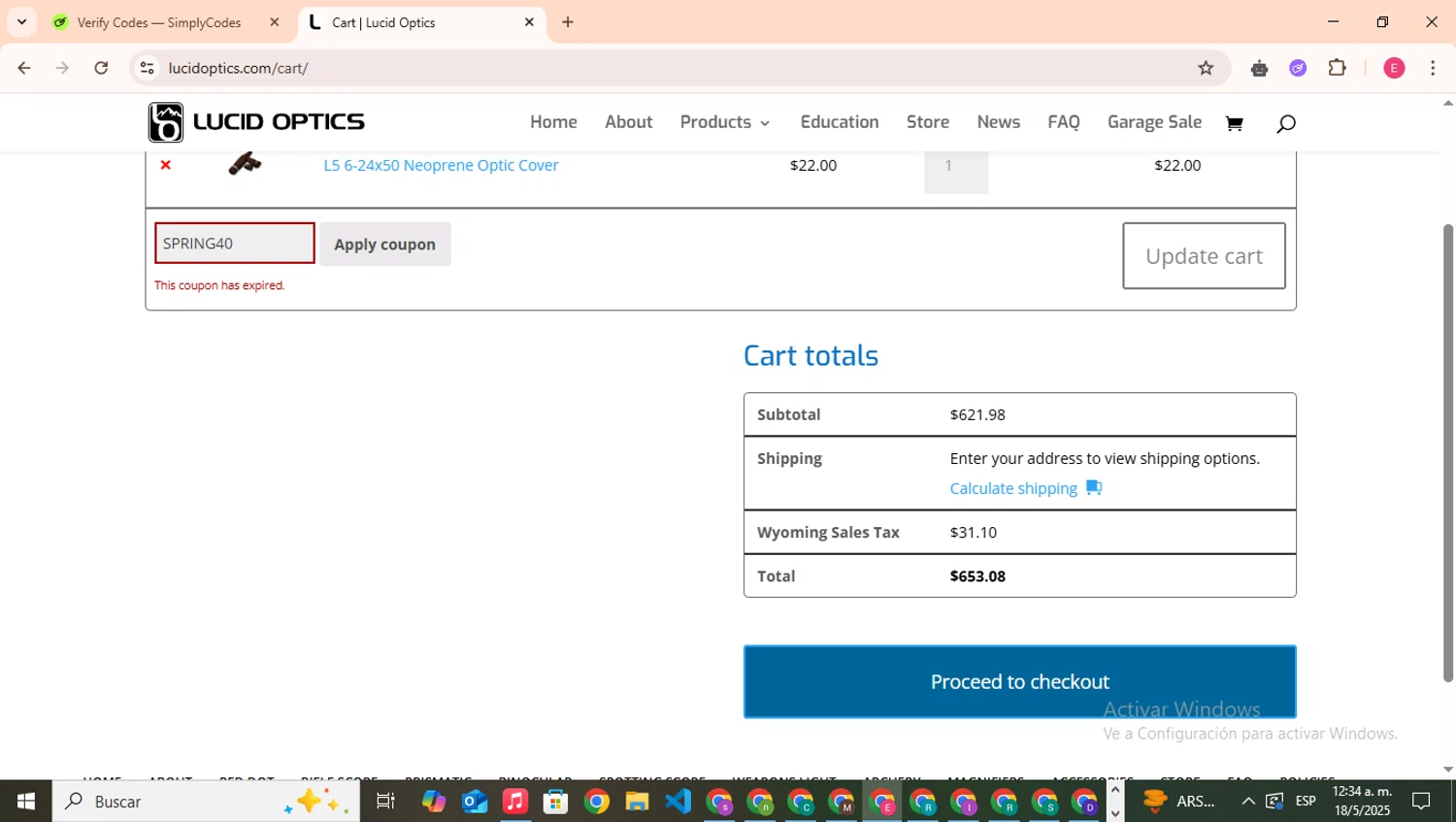
Task: Remove the L5 Neoprene Optic Cover item
Action: pos(165,165)
